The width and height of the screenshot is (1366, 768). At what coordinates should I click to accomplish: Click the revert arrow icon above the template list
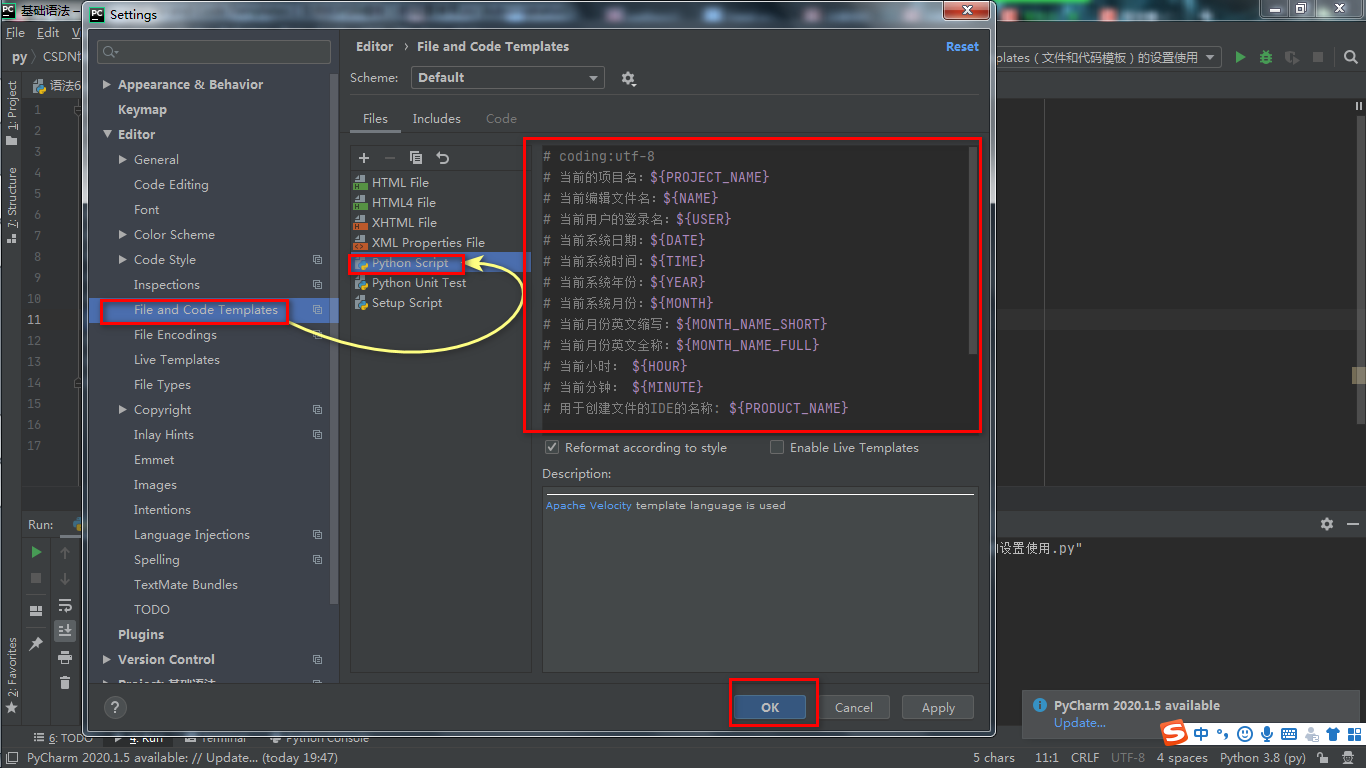[442, 158]
